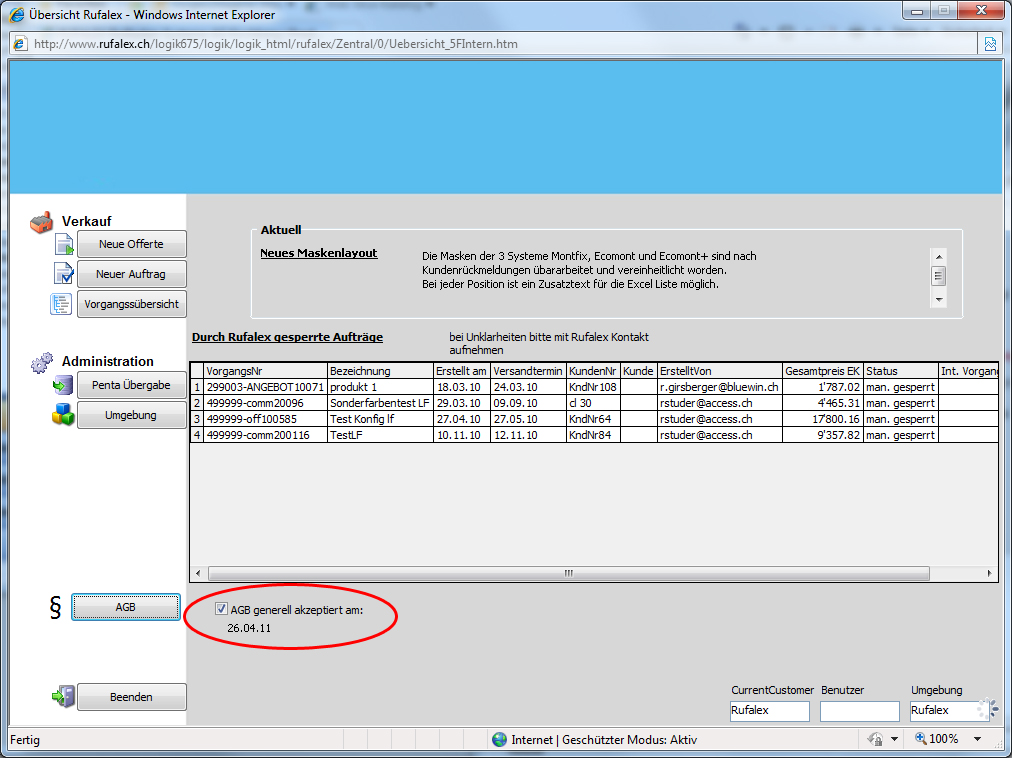Click the Sonderfarbentest LF cell
Screen dimensions: 1012x758
point(380,403)
